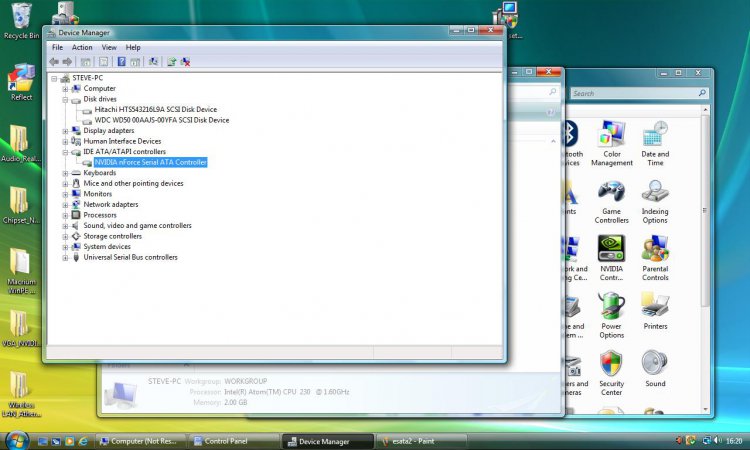This screenshot has width=750, height=450.
Task: Click the volume speaker icon in system tray
Action: pyautogui.click(x=718, y=440)
